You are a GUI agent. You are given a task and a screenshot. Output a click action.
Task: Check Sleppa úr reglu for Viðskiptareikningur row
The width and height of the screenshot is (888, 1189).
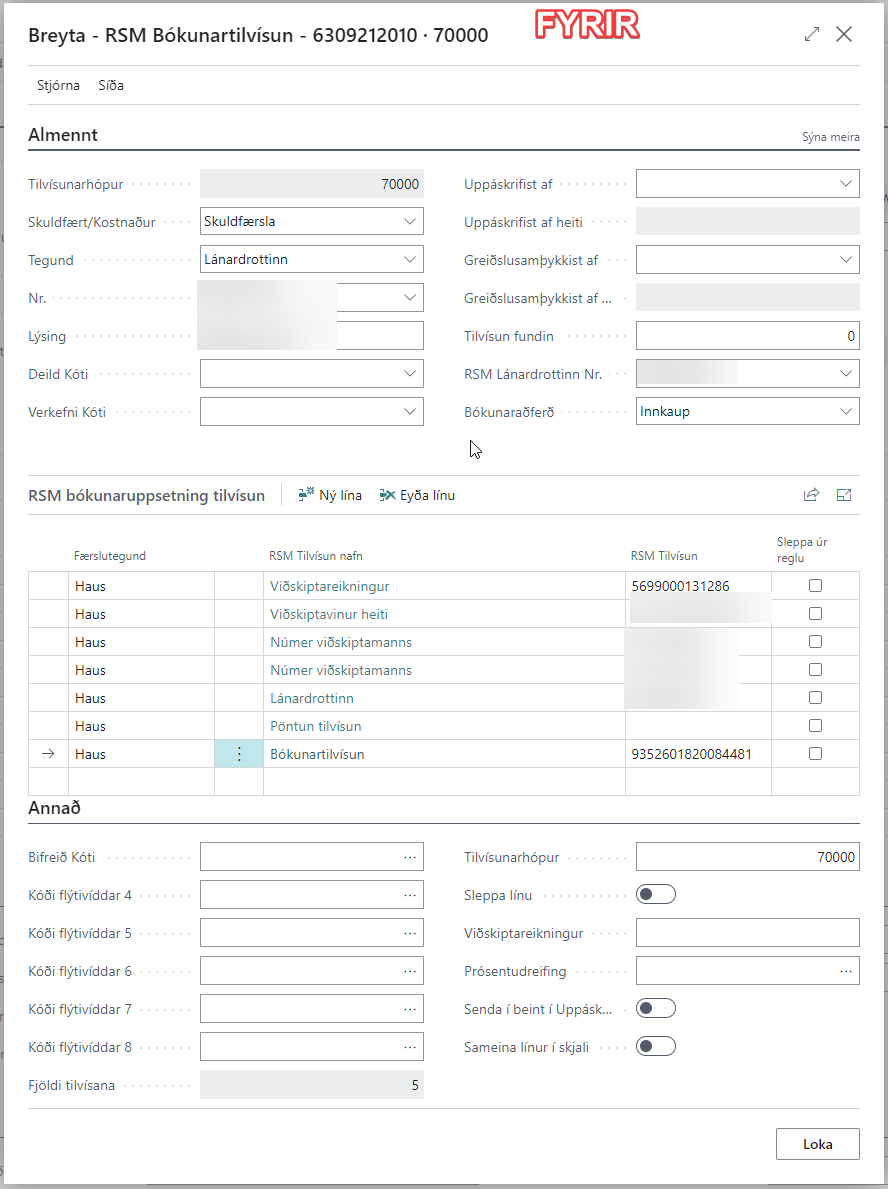click(x=815, y=586)
